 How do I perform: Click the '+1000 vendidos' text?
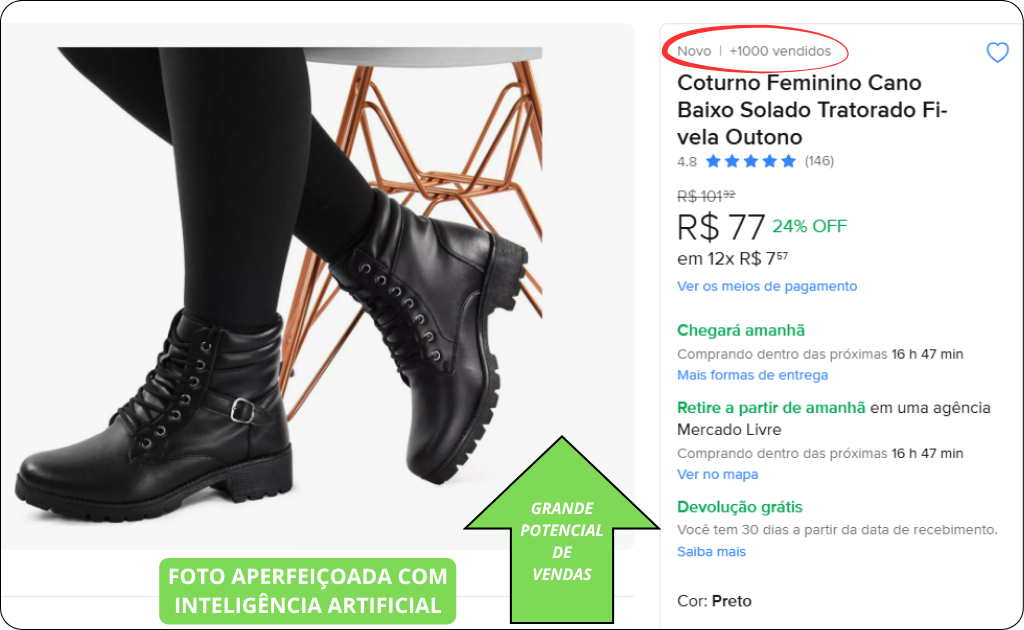pos(780,51)
